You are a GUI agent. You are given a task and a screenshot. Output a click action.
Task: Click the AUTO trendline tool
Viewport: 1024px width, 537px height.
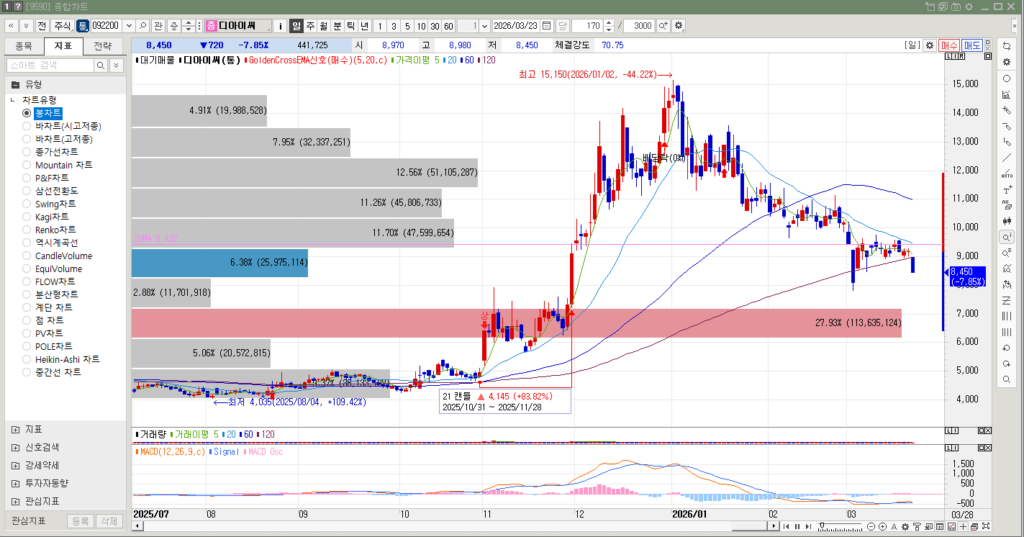(x=1006, y=174)
